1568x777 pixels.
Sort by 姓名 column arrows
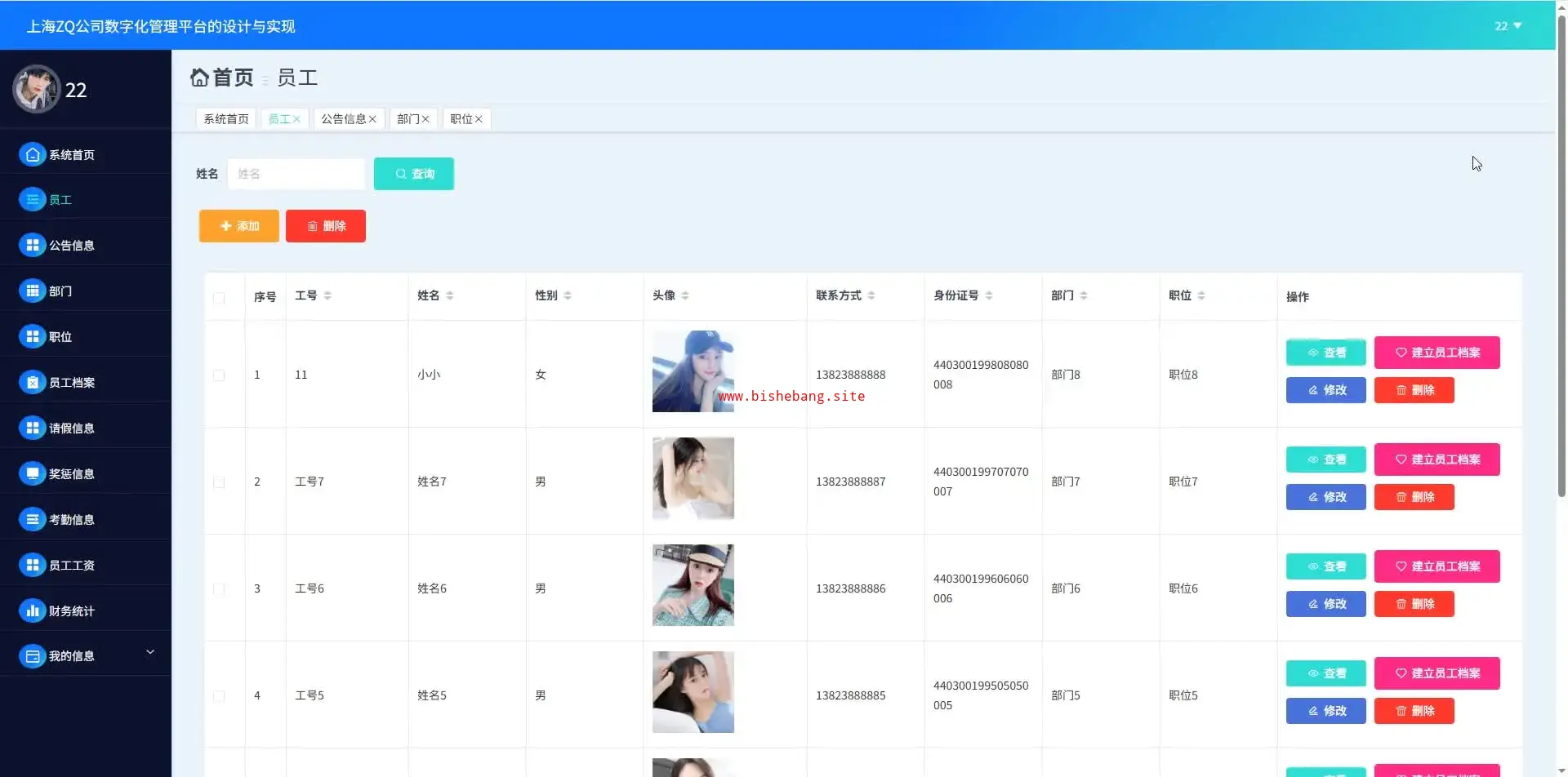[x=450, y=295]
